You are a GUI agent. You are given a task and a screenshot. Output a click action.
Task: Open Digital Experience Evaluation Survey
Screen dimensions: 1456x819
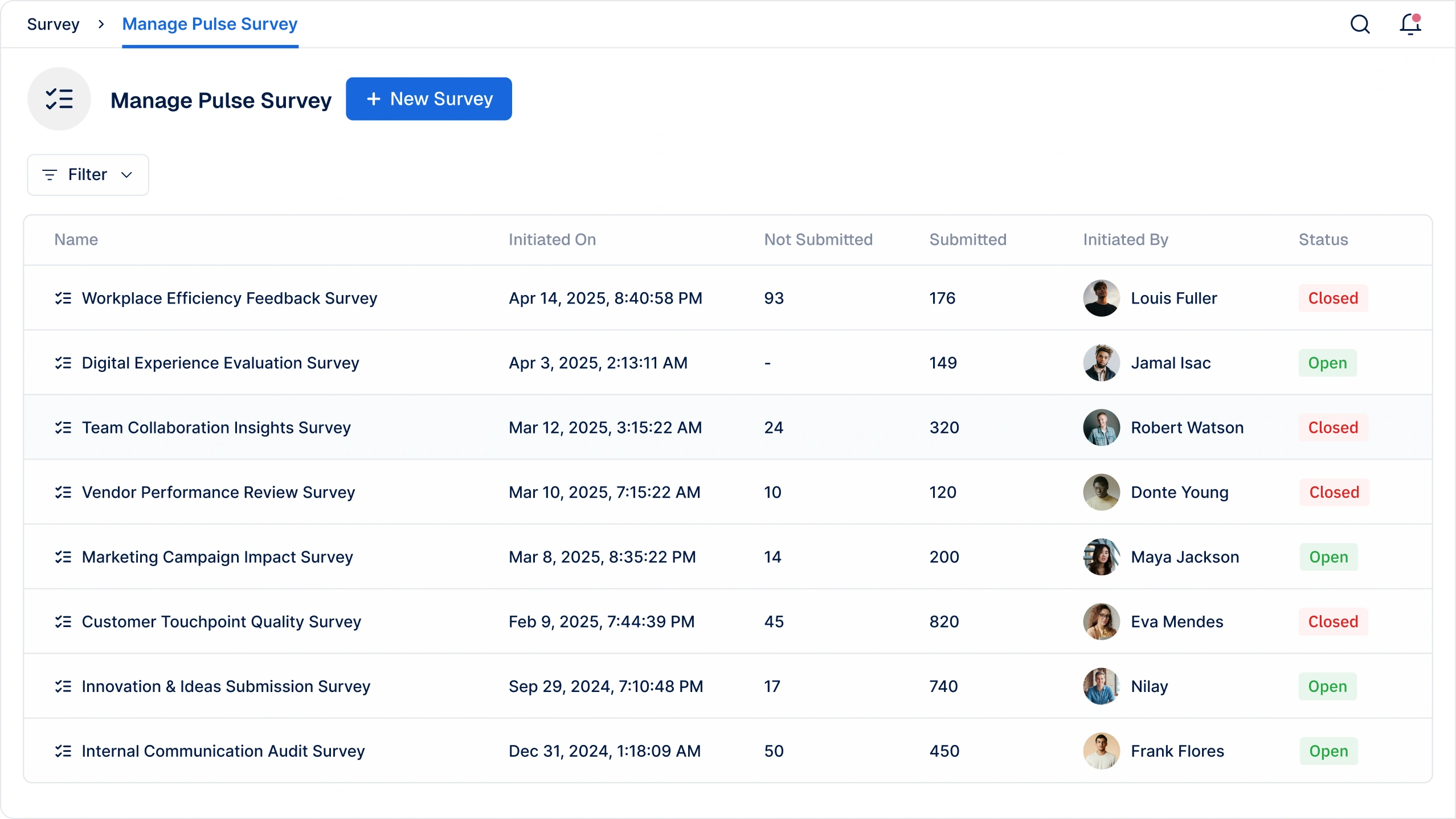220,363
